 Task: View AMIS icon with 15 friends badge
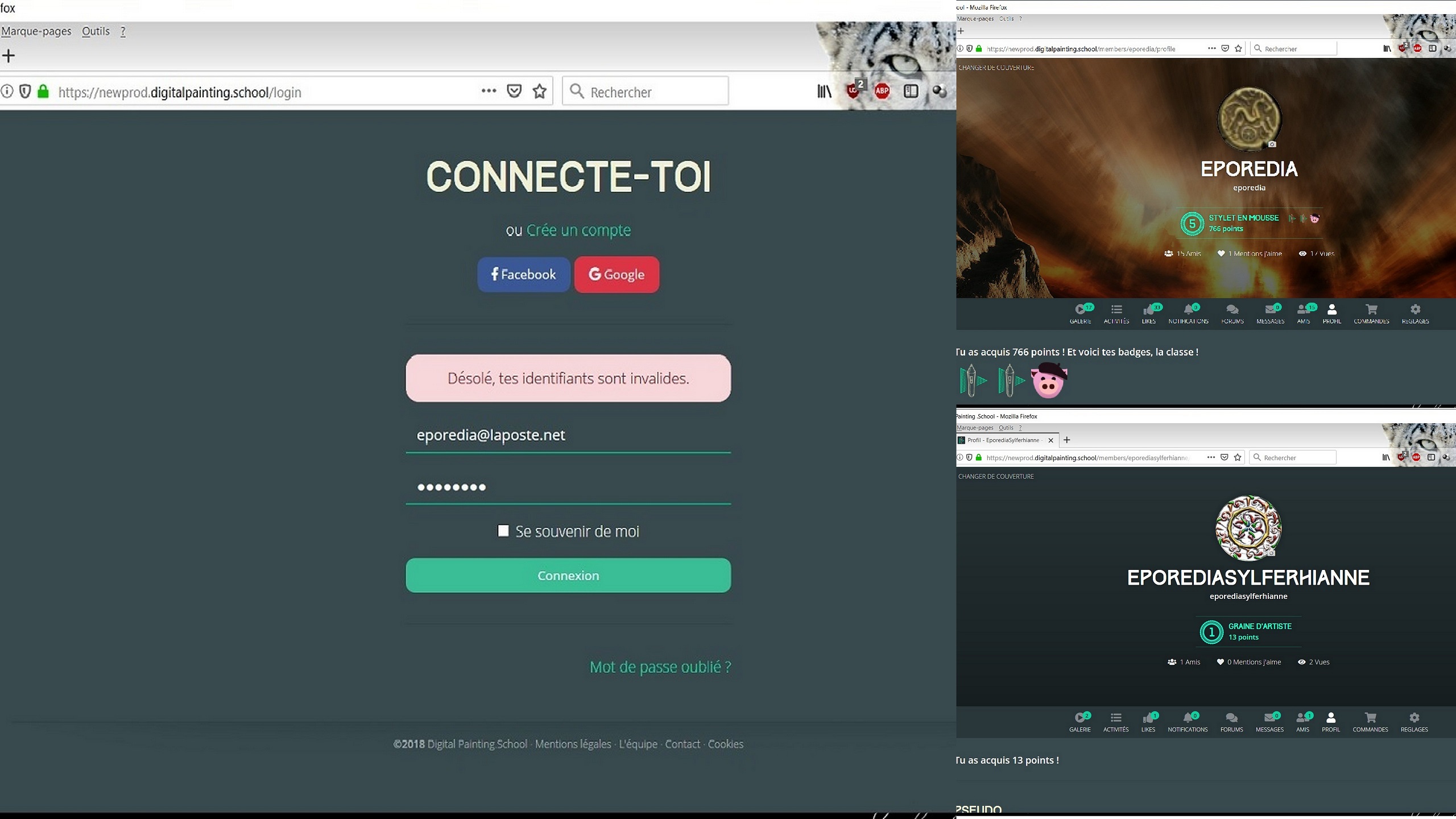[x=1304, y=310]
